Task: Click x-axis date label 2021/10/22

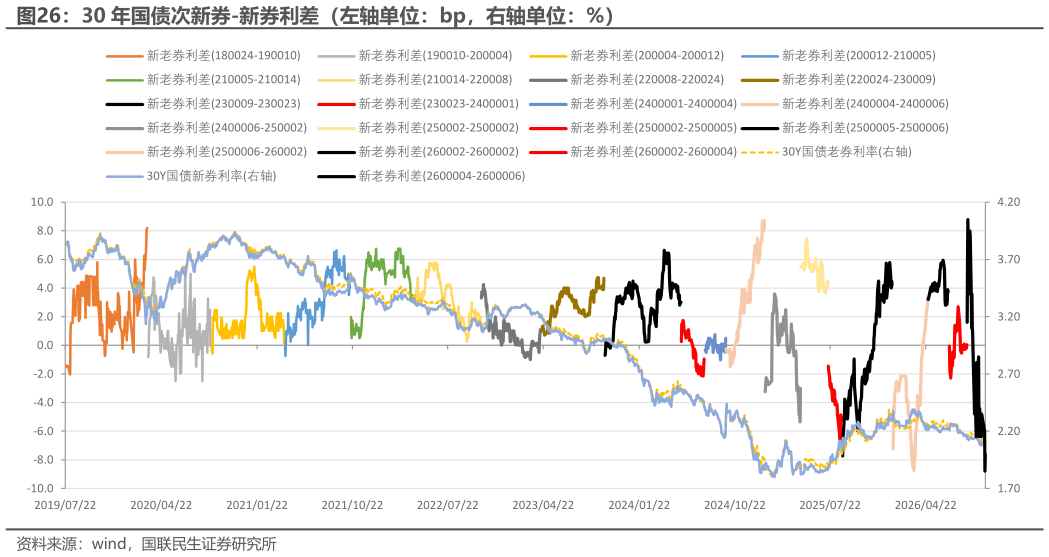Action: pos(352,505)
